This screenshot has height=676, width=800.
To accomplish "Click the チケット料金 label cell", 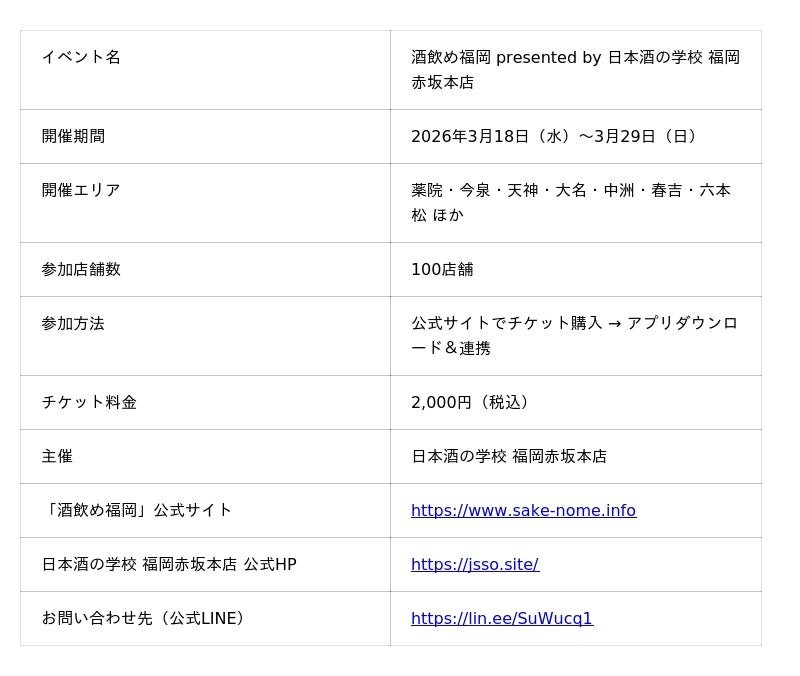I will [x=89, y=402].
